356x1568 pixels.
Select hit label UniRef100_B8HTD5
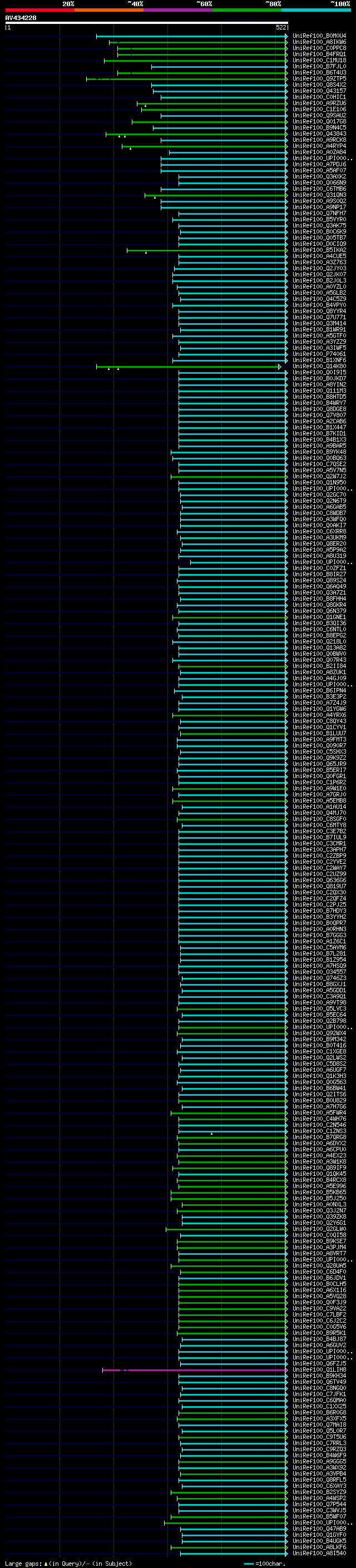pos(319,397)
